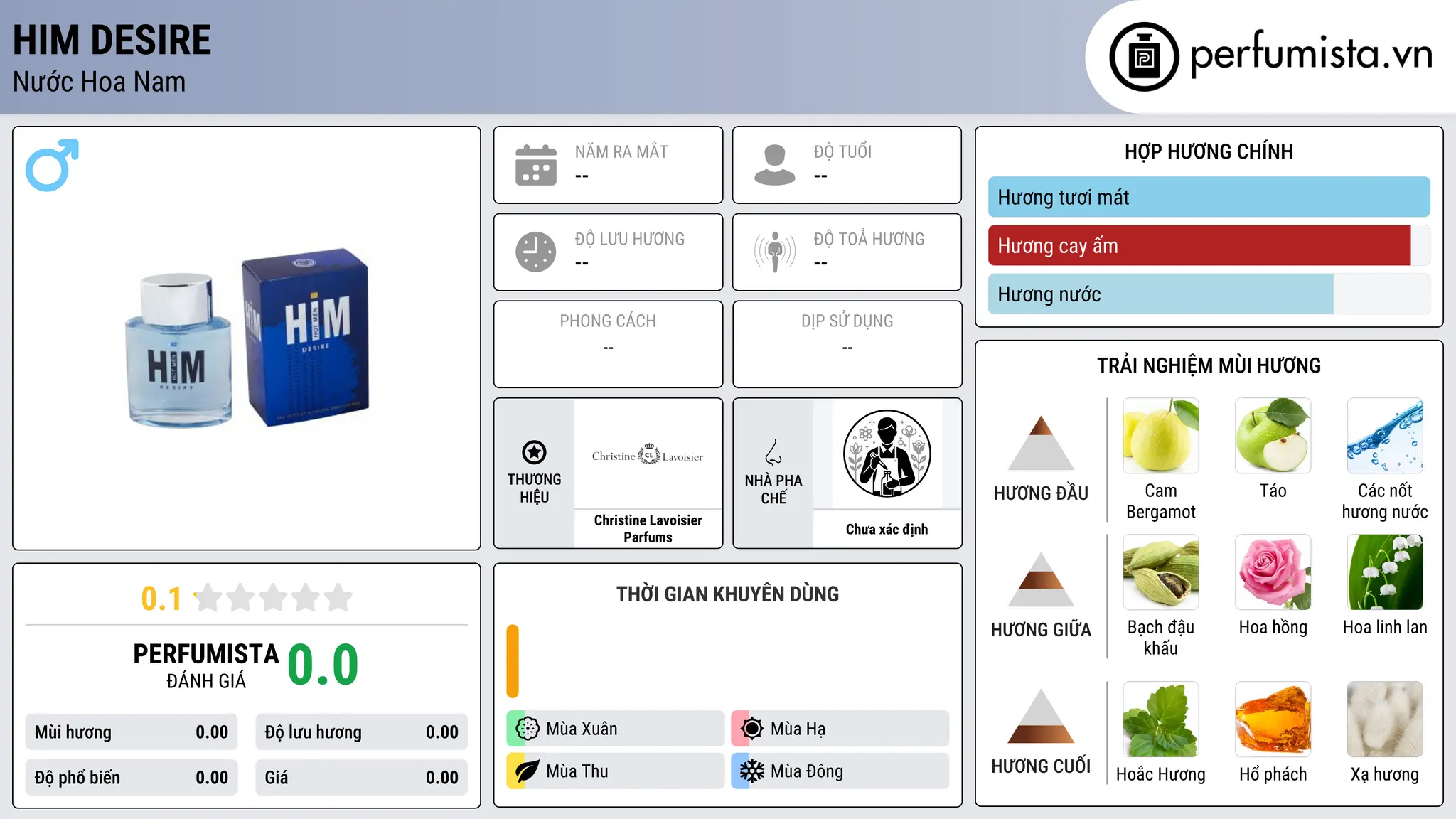This screenshot has height=819, width=1456.
Task: Click the perfumista.vn perfume bottle logo icon
Action: [1144, 57]
